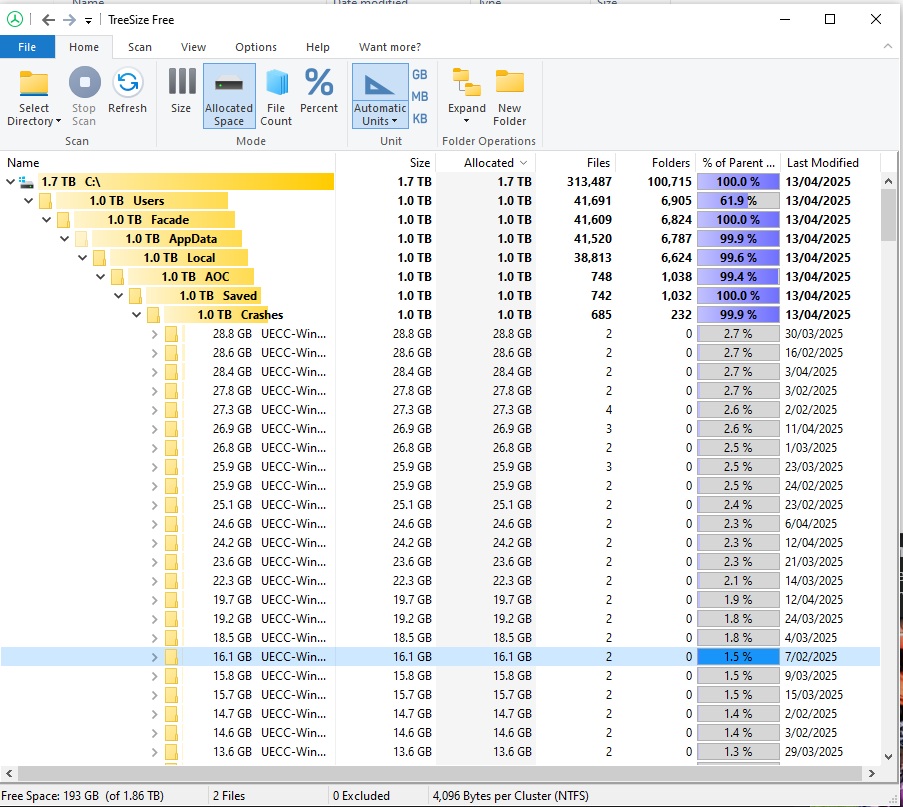Expand the 28.8 GB UECC-Win folder
This screenshot has width=903, height=807.
pyautogui.click(x=154, y=334)
